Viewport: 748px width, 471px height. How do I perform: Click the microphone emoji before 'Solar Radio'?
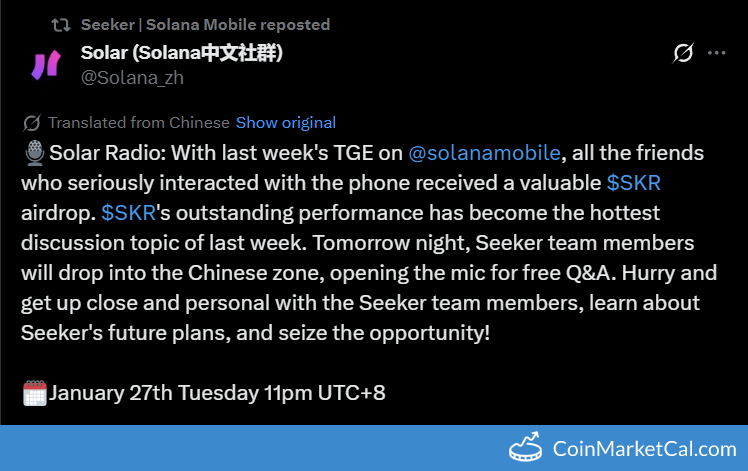(x=35, y=153)
